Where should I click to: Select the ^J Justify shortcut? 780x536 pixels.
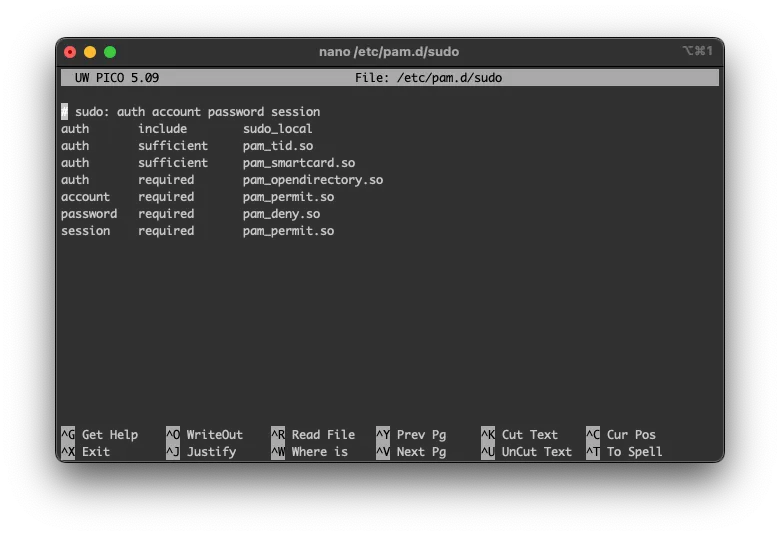tap(202, 452)
